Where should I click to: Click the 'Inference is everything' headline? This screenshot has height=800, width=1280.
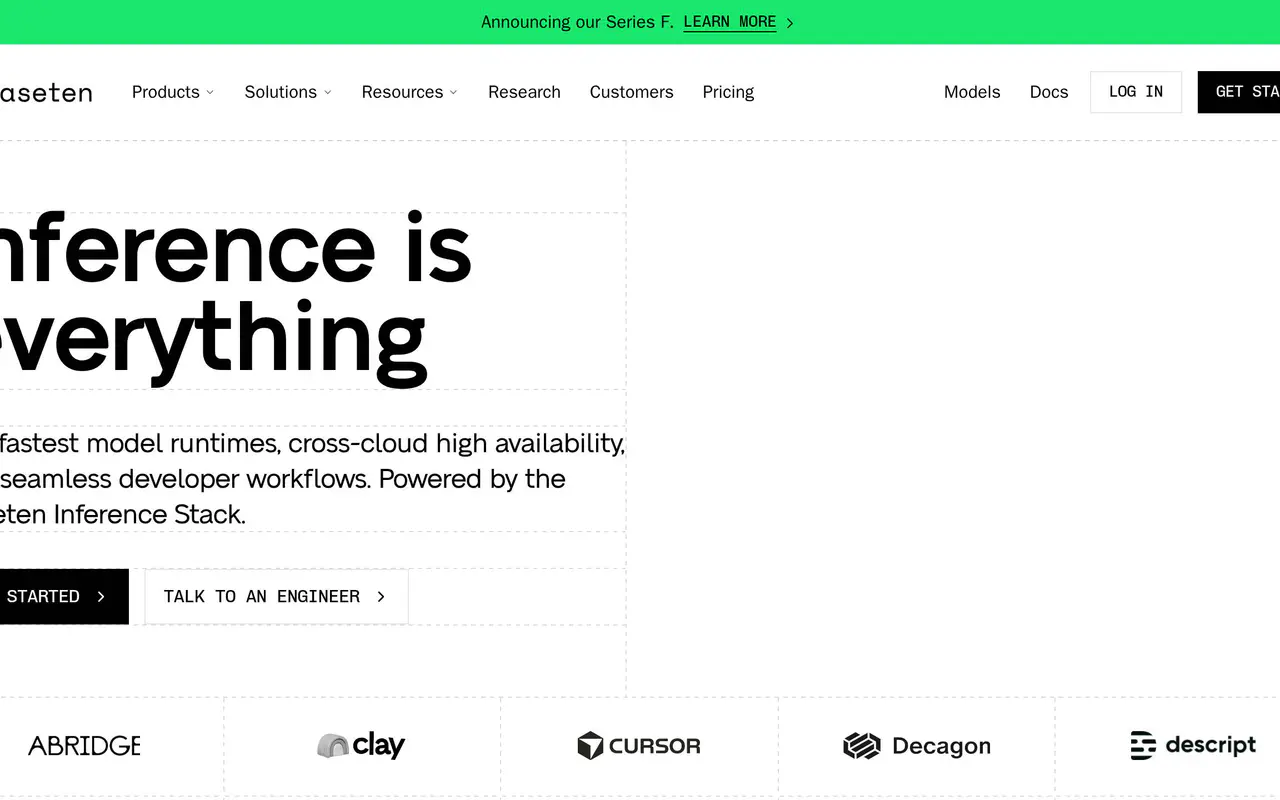pos(236,297)
